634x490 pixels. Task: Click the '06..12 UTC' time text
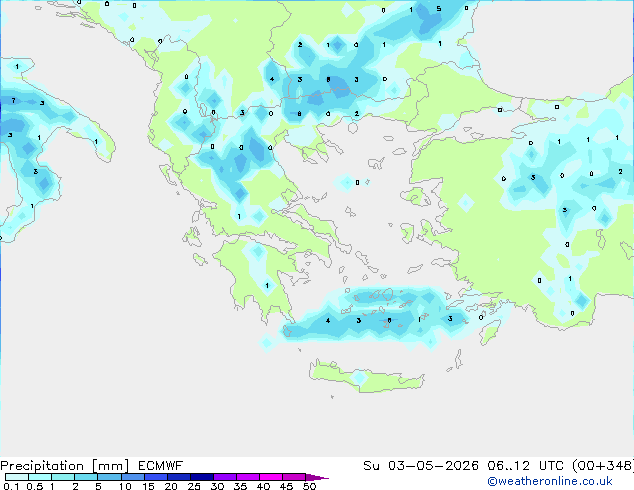(x=527, y=466)
